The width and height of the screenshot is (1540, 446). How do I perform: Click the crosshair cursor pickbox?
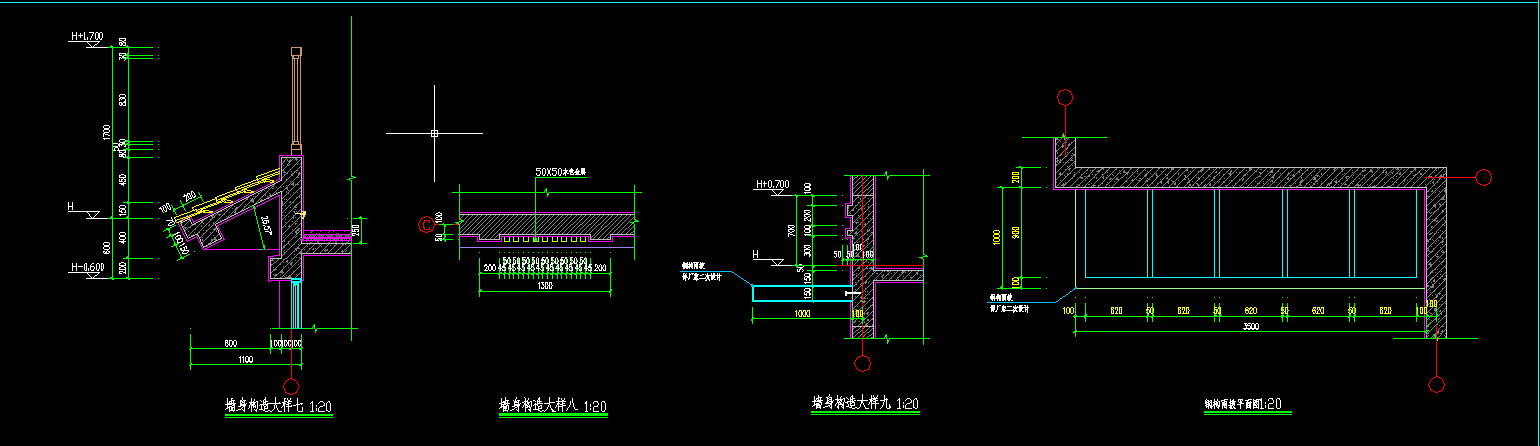coord(434,133)
